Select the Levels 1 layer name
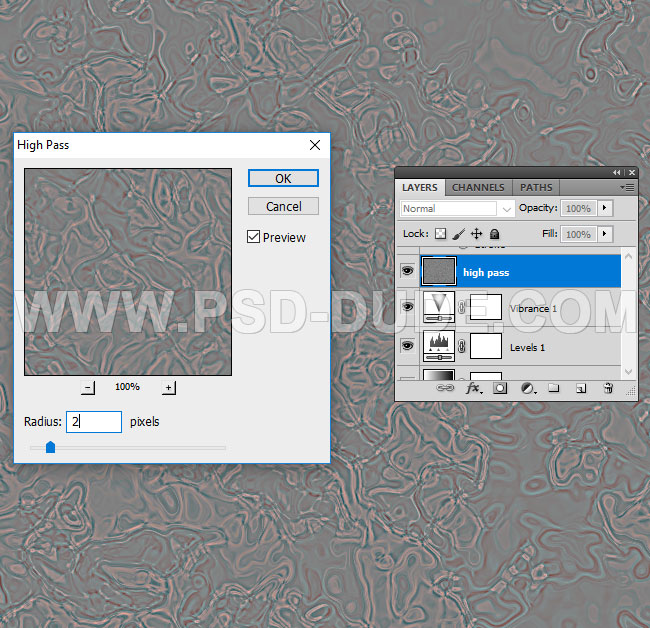This screenshot has height=628, width=650. coord(527,348)
